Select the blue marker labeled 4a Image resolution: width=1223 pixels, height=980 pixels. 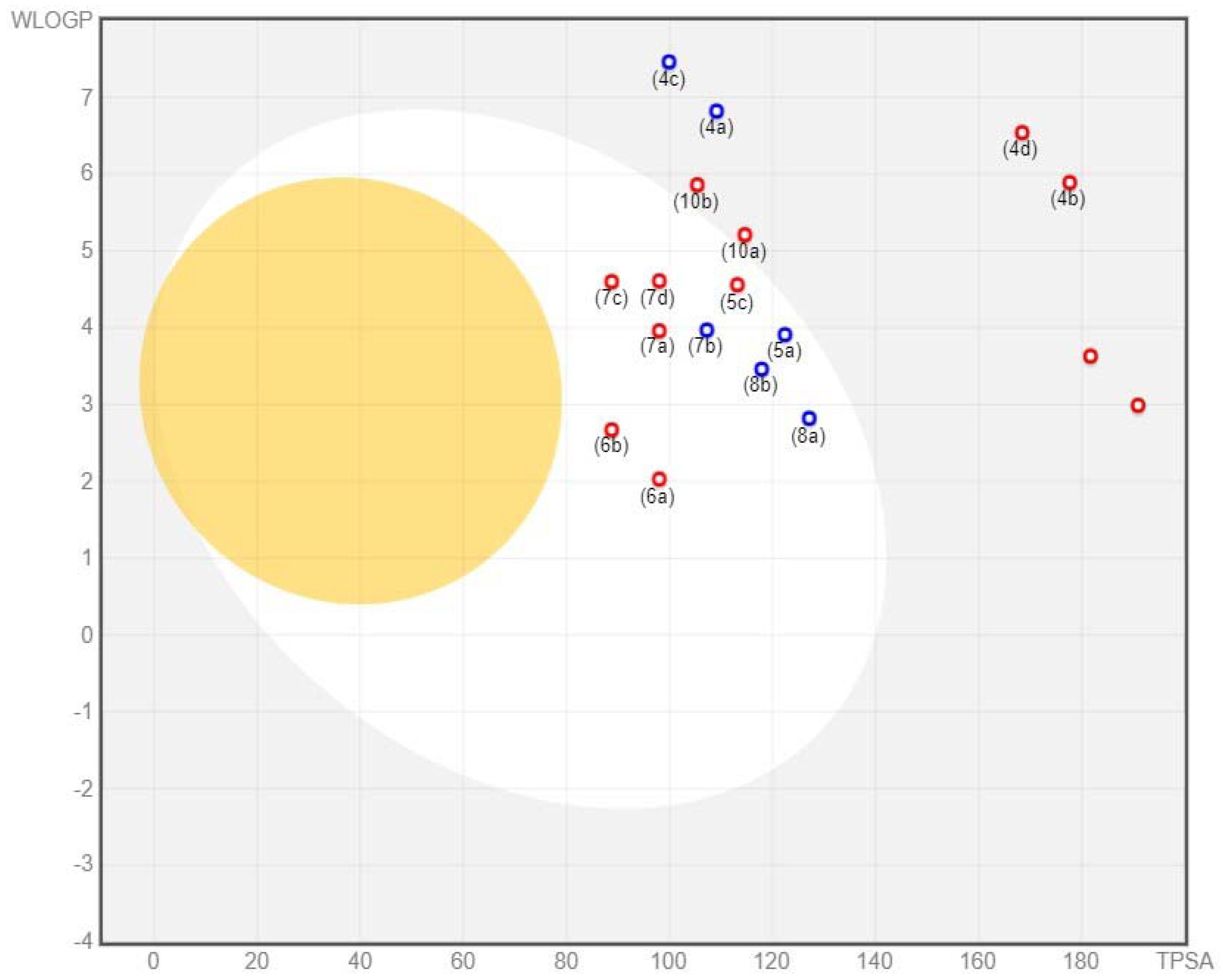[716, 111]
